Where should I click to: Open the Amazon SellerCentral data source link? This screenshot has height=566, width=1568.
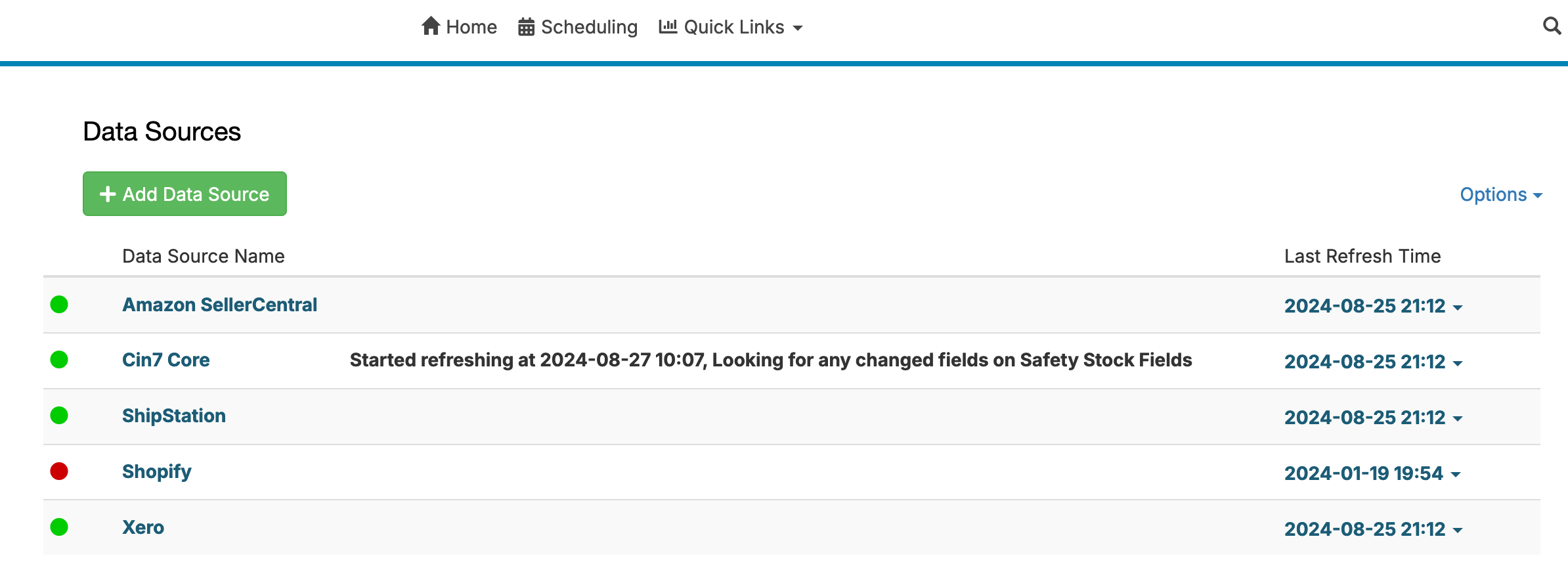tap(219, 305)
